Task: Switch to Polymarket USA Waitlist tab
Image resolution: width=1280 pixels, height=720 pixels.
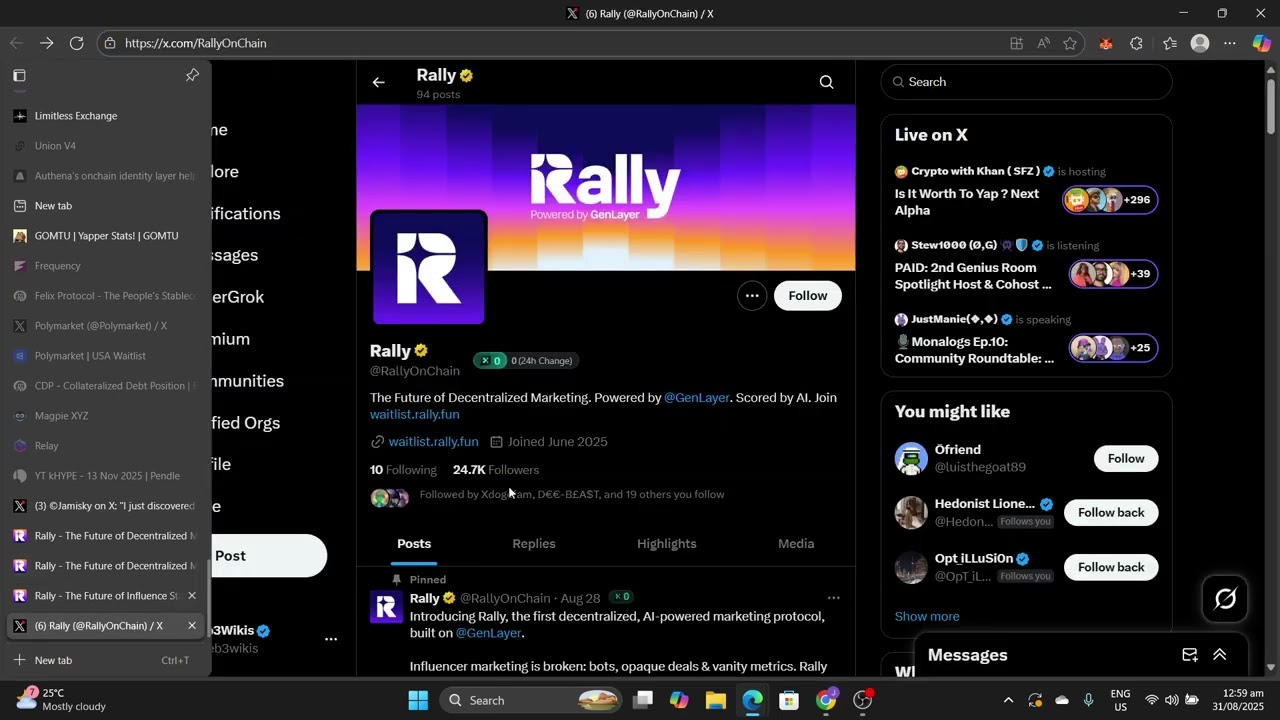Action: click(x=106, y=356)
